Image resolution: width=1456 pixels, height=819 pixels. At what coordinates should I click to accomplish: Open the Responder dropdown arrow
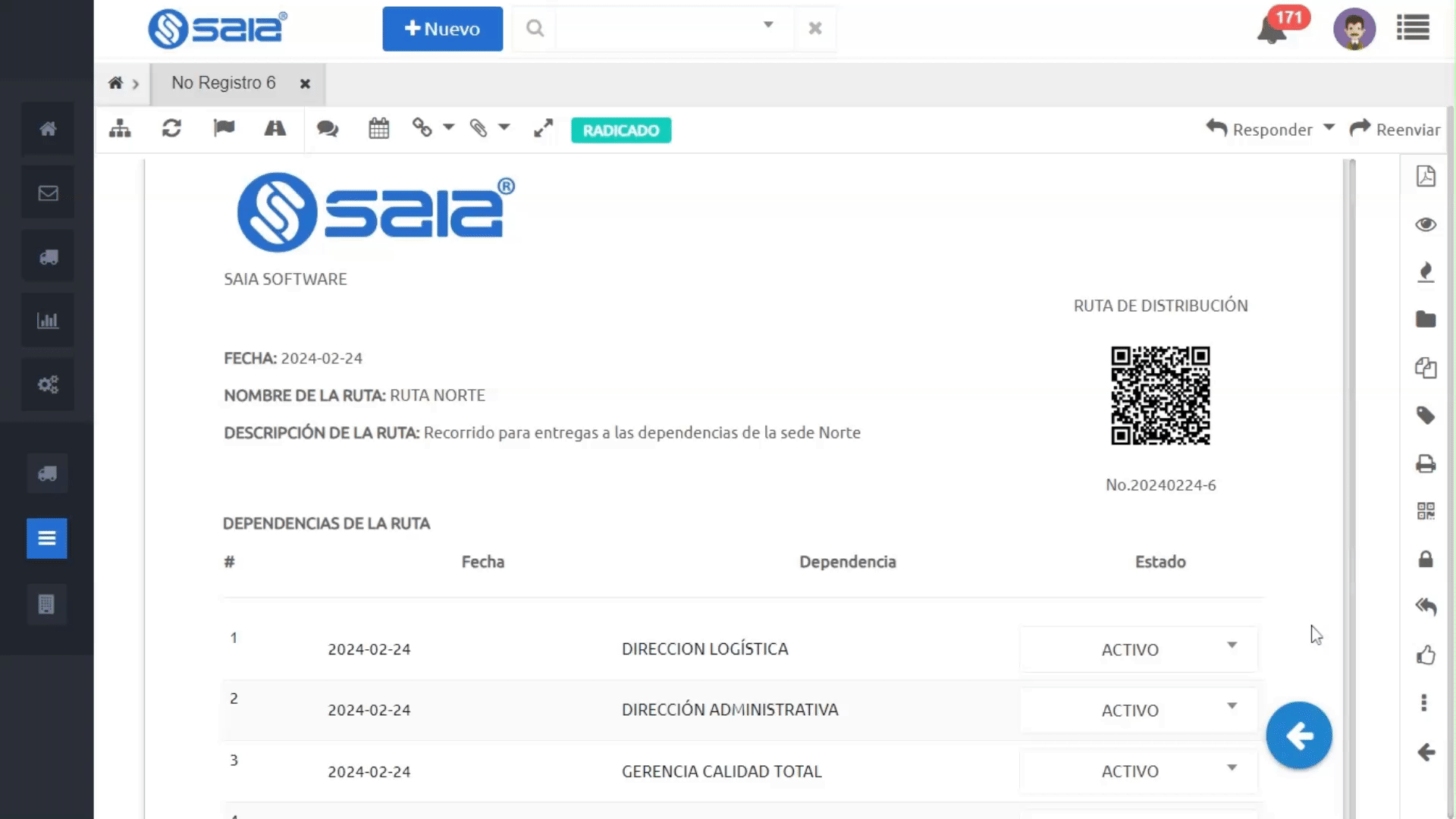1329,128
